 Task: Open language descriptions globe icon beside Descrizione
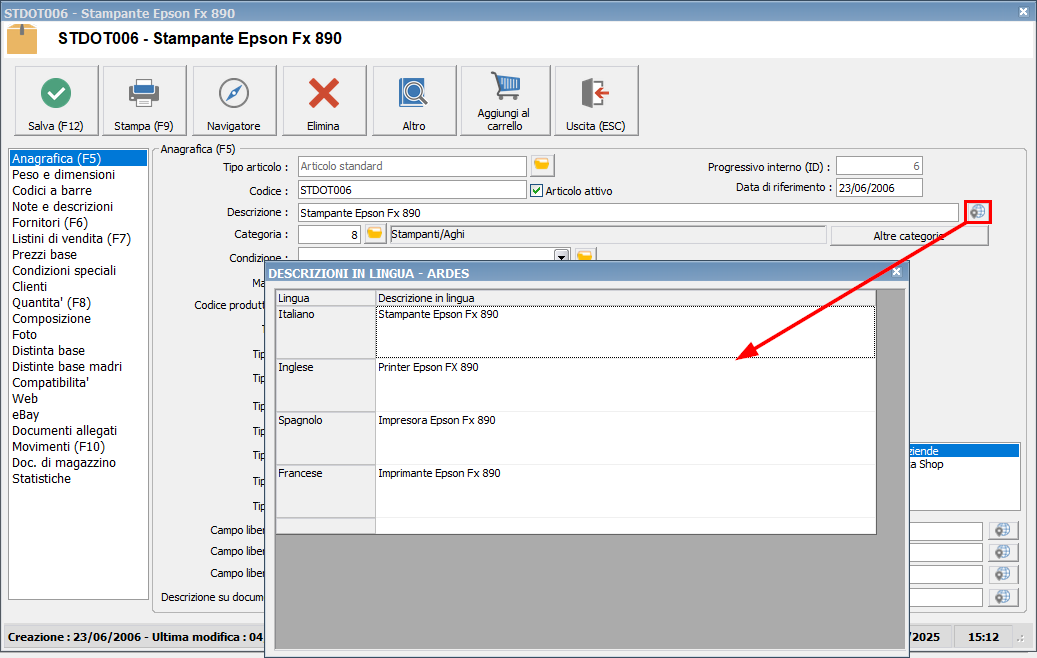point(977,212)
